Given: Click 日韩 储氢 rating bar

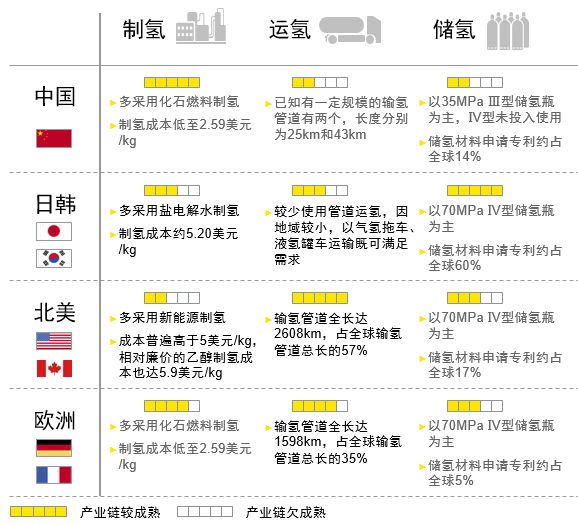Looking at the screenshot, I should [475, 190].
